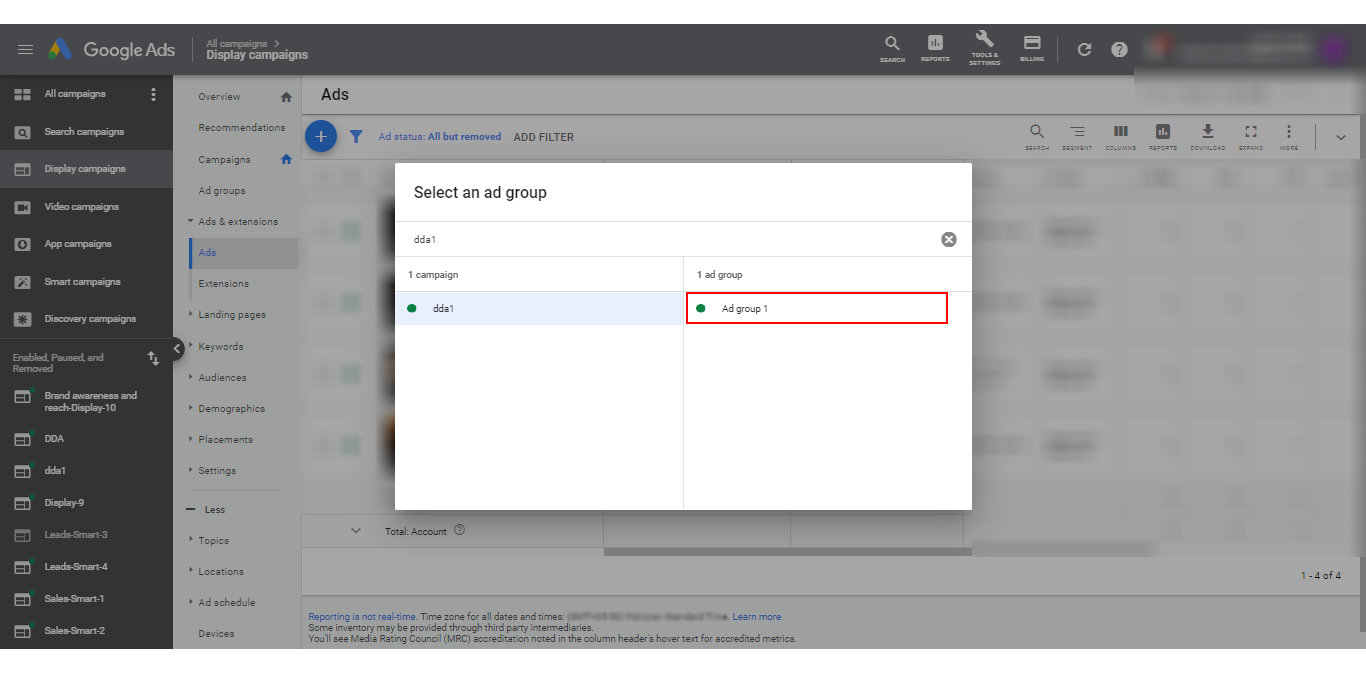Open the More three-dot toolbar menu
Viewport: 1366px width, 673px height.
tap(1289, 137)
